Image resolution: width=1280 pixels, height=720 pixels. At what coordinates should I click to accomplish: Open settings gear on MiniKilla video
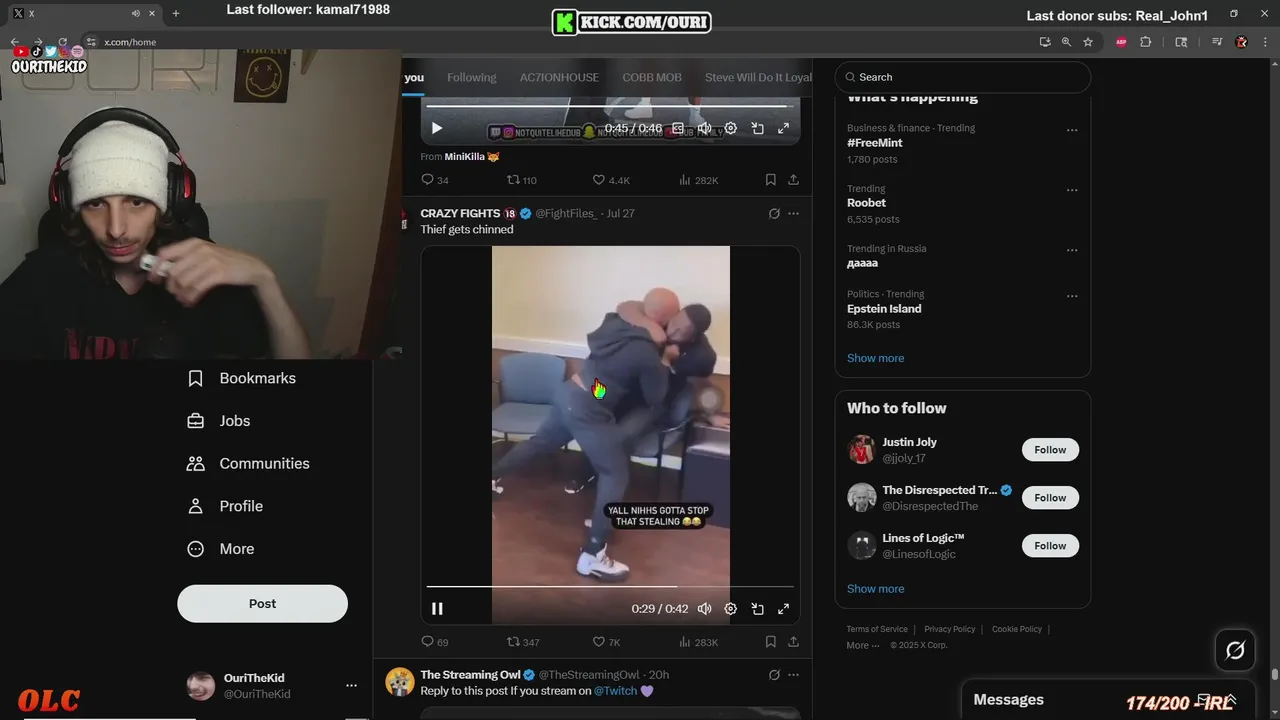coord(731,128)
